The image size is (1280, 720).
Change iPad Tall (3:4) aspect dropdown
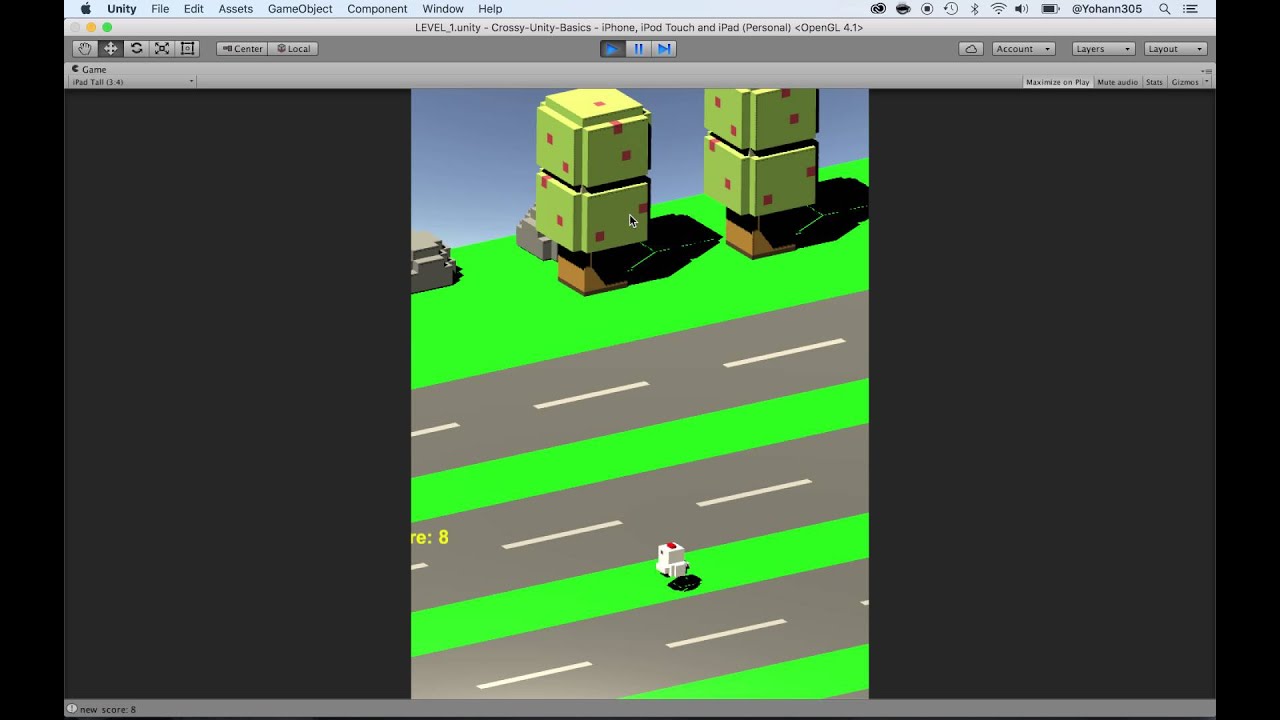click(132, 82)
